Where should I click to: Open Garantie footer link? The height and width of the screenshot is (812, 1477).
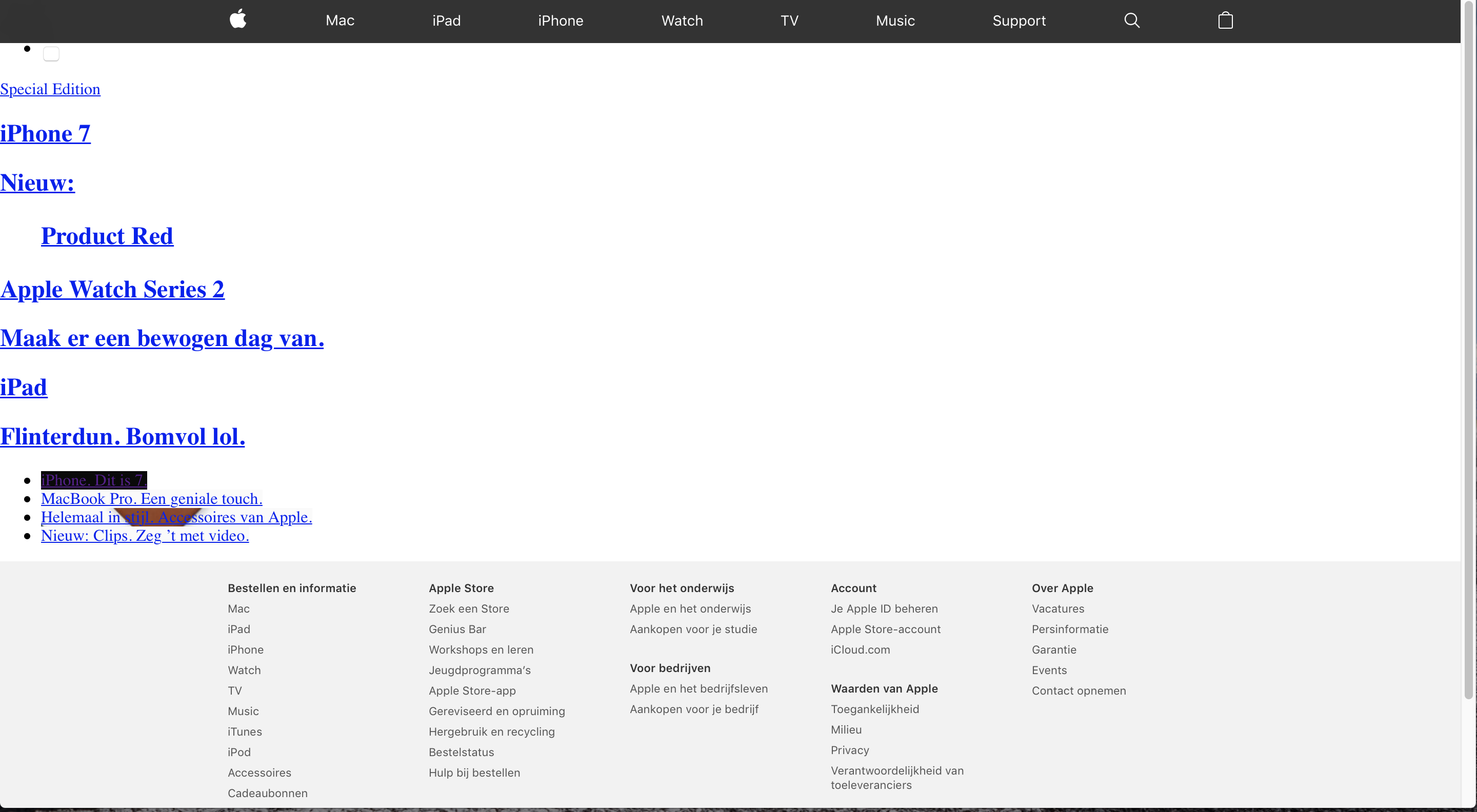click(x=1054, y=650)
